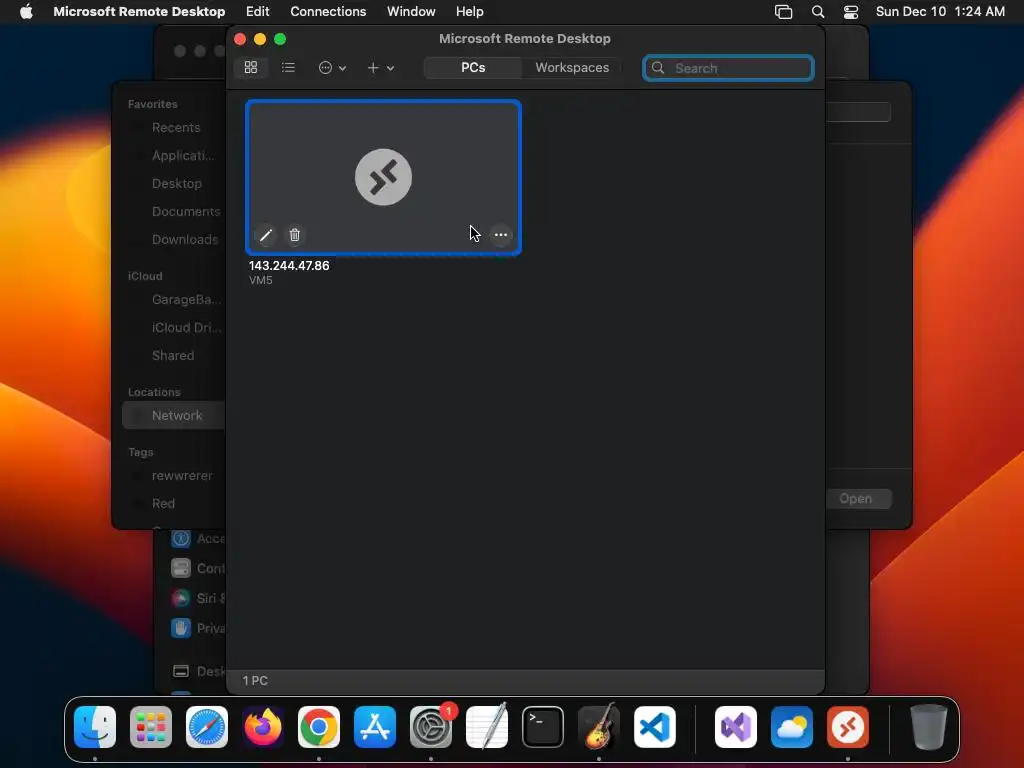Open App Store from the Dock
The height and width of the screenshot is (768, 1024).
pyautogui.click(x=375, y=727)
